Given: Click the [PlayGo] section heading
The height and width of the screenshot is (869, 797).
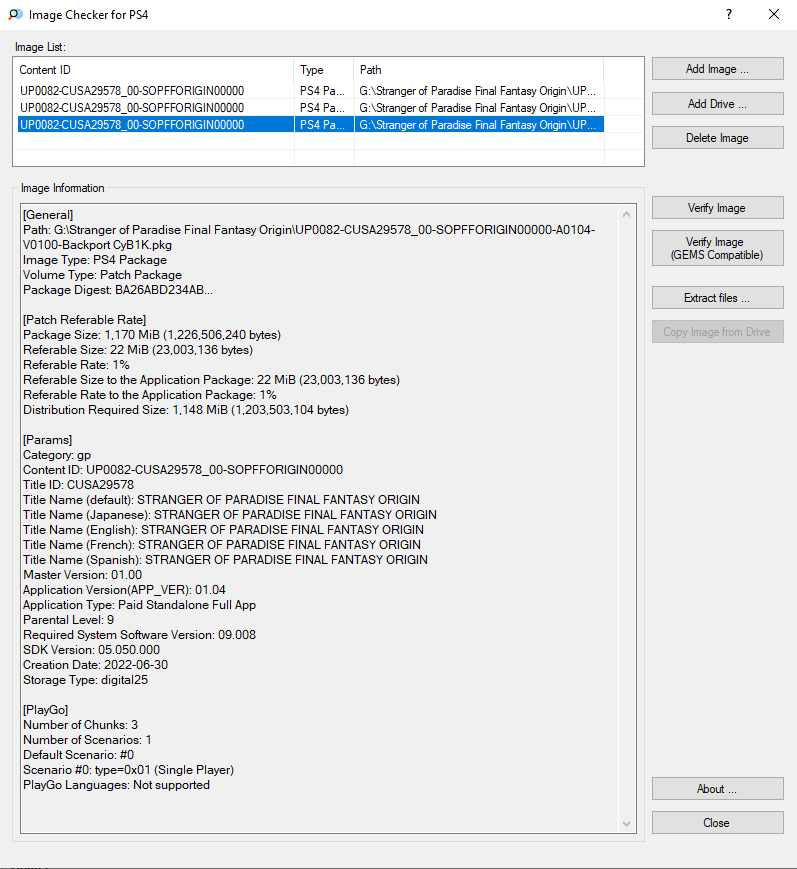Looking at the screenshot, I should pos(45,710).
